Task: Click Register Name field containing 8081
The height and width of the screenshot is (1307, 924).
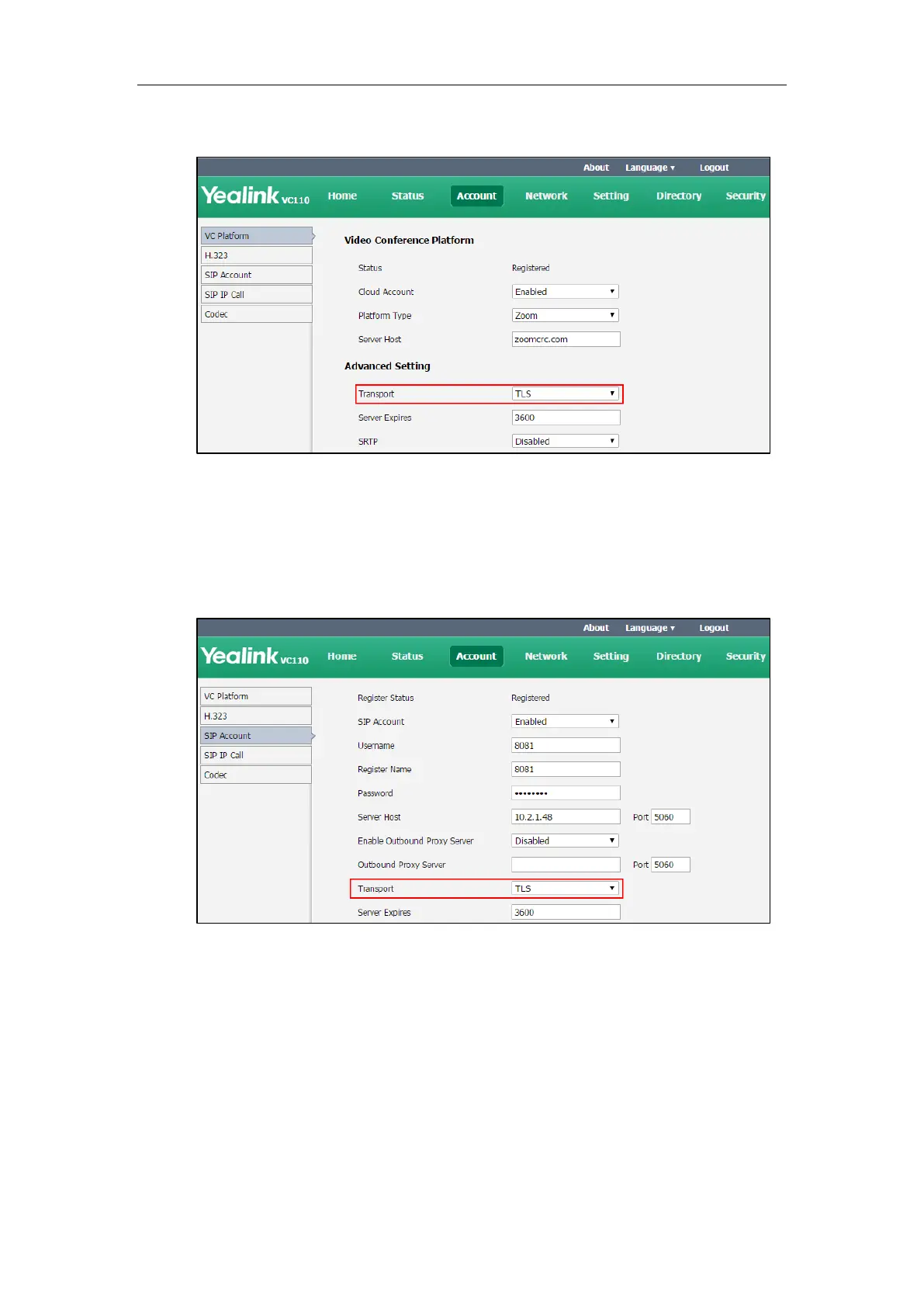Action: click(566, 769)
